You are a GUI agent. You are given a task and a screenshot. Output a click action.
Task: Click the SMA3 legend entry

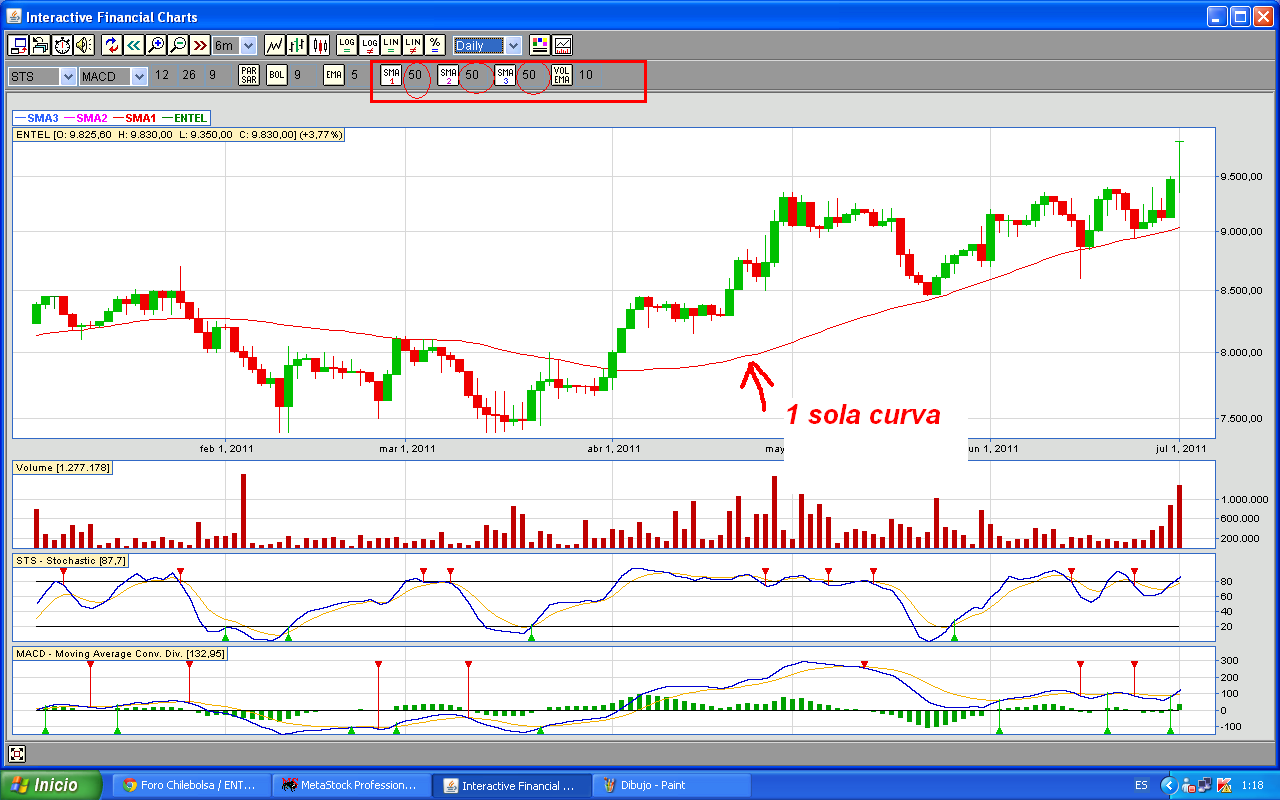[x=36, y=118]
